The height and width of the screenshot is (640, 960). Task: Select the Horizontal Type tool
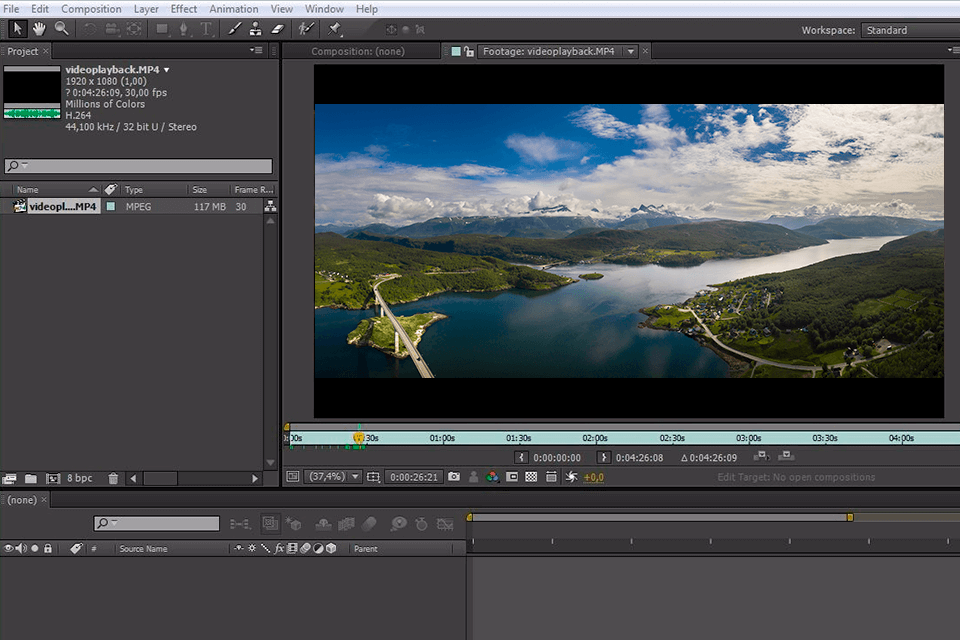[206, 28]
